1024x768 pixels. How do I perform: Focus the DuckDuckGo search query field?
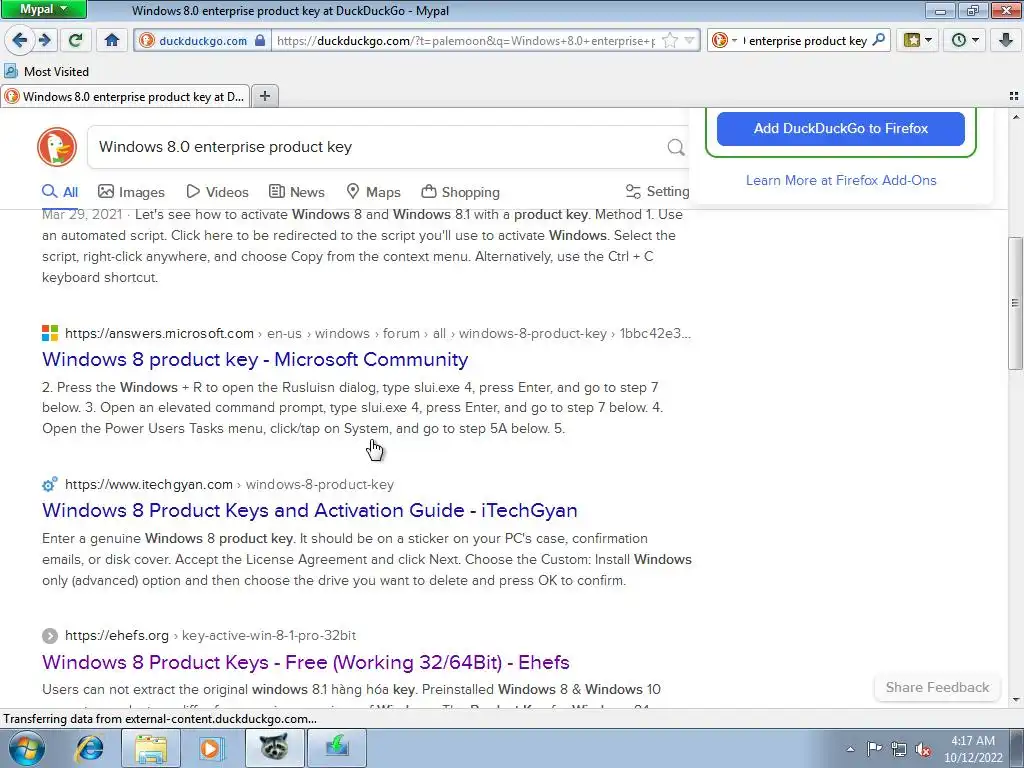click(379, 147)
